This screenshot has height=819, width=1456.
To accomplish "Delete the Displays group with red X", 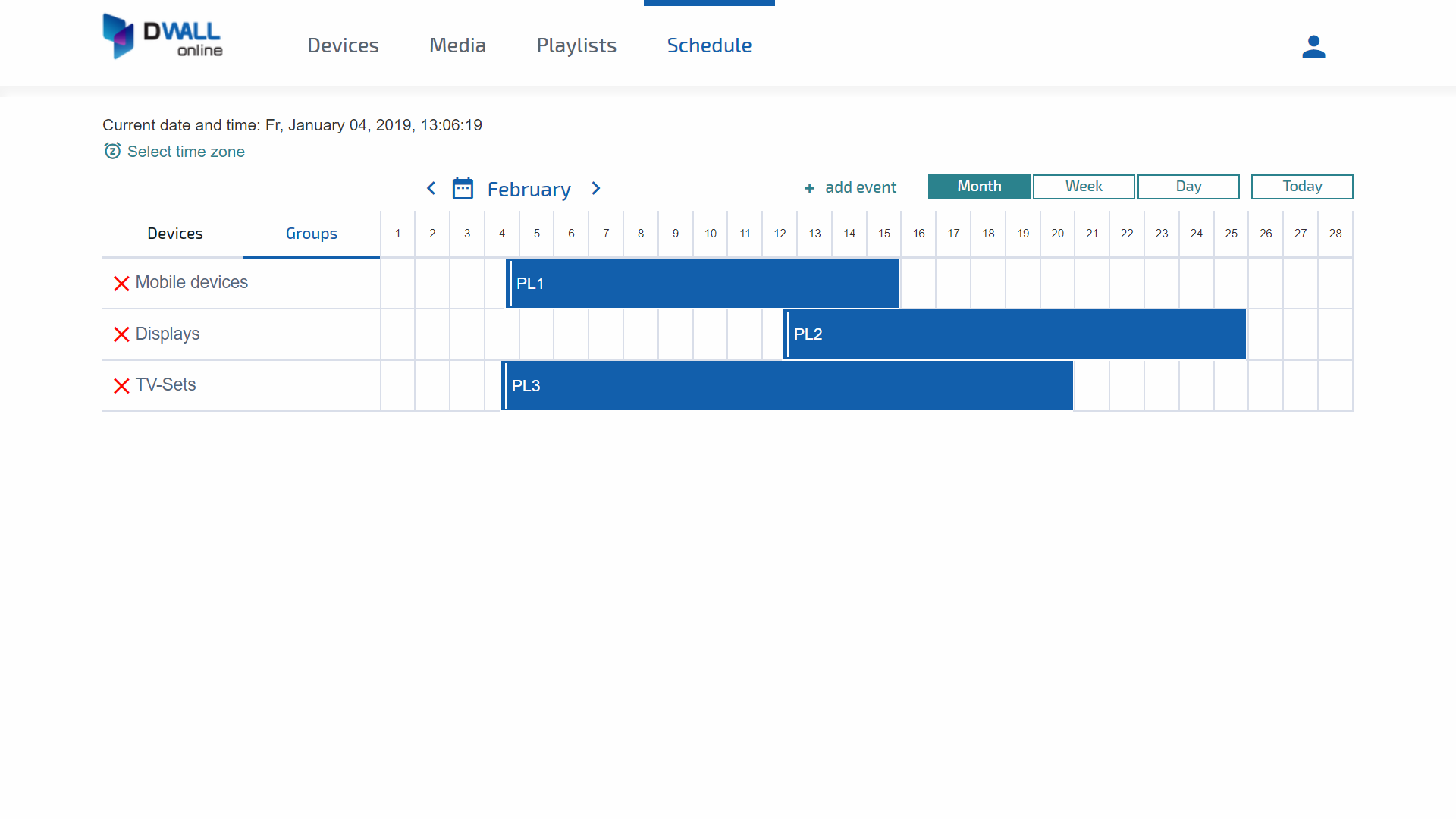I will pos(121,334).
